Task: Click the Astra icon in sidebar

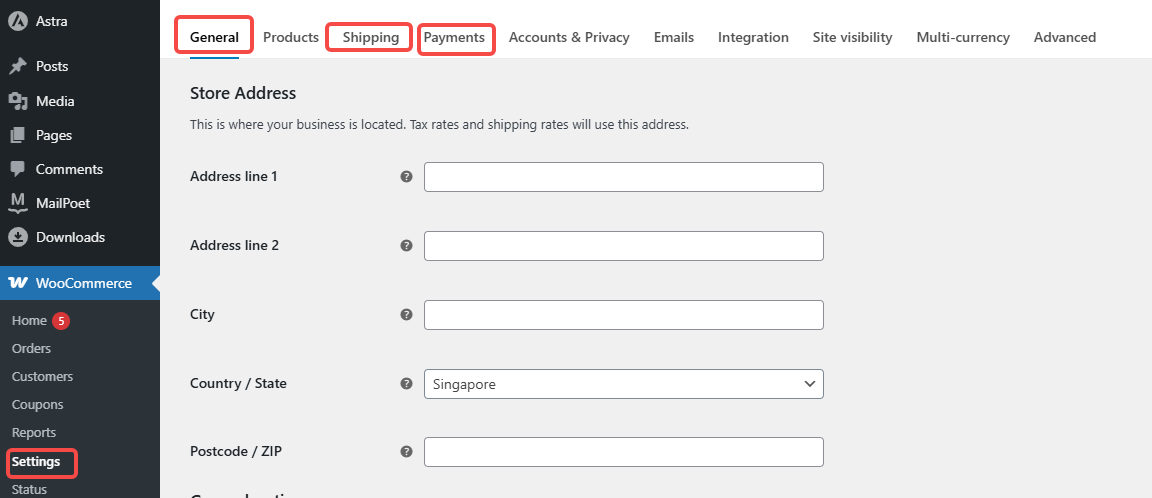Action: click(x=18, y=21)
